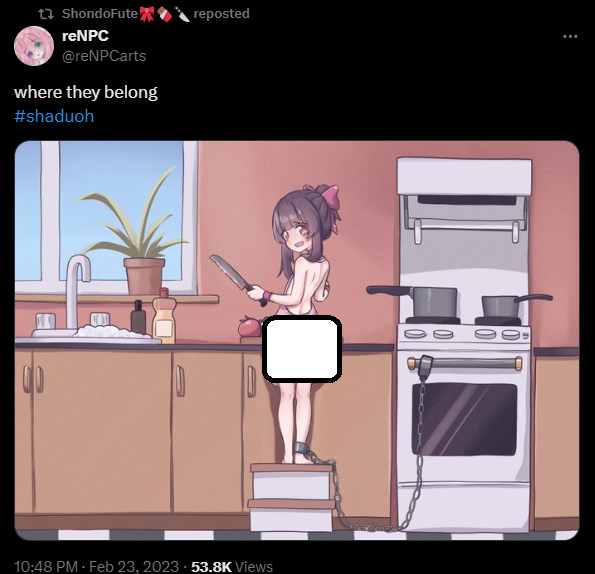The height and width of the screenshot is (574, 595).
Task: Click the ribbon emoji after ShondoFute
Action: (x=146, y=14)
